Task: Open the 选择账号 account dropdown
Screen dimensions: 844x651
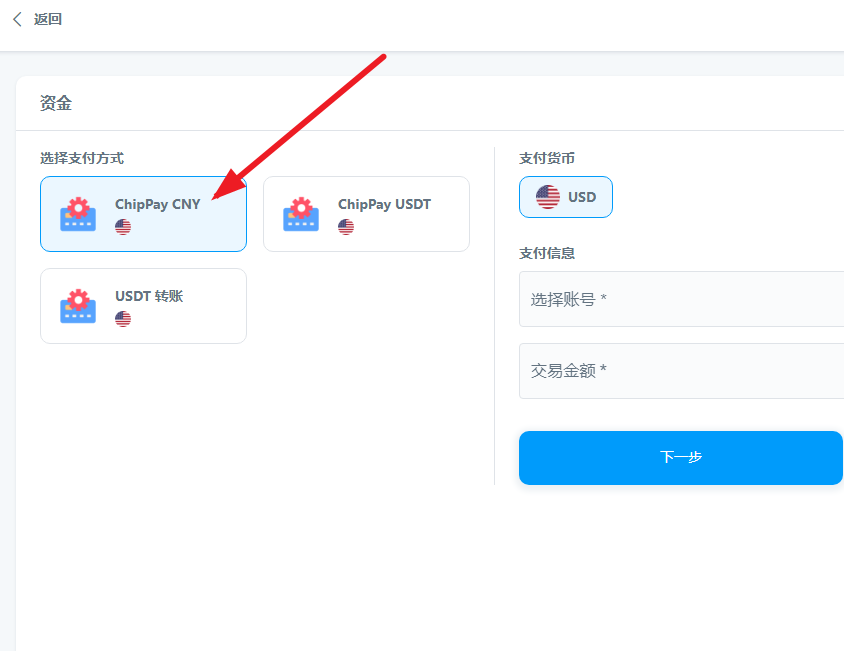Action: 681,299
